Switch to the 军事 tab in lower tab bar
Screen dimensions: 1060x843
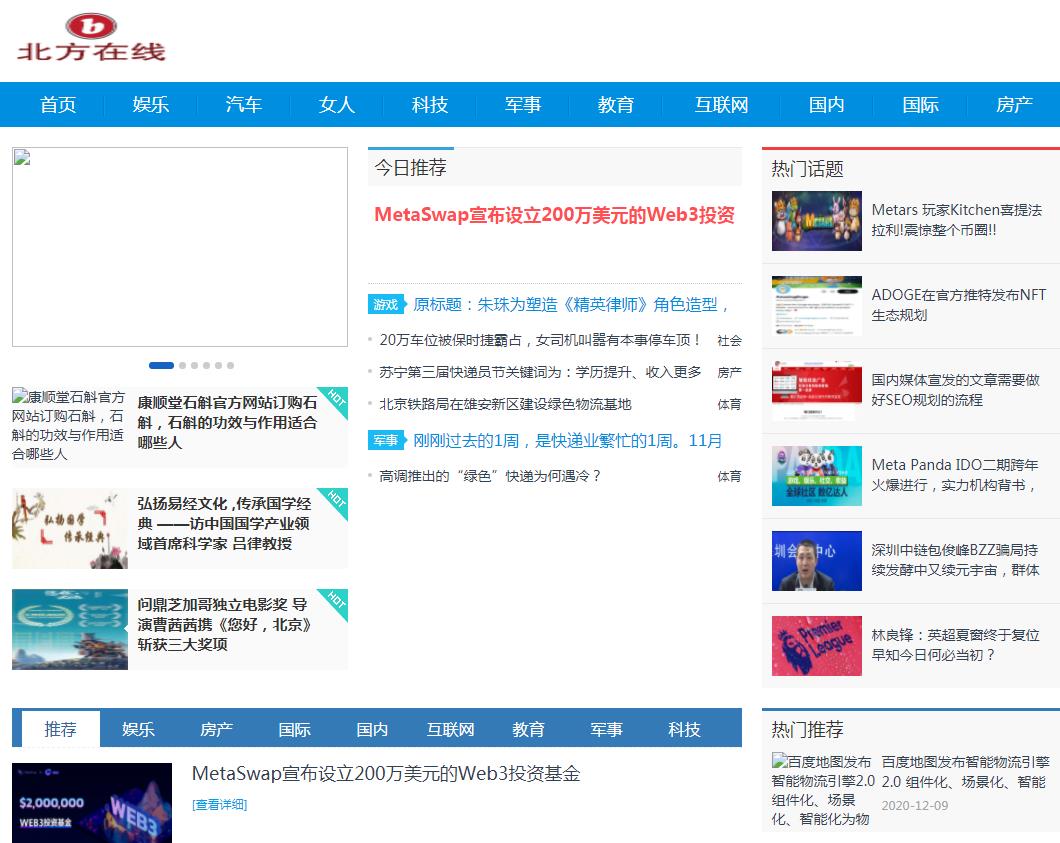point(606,729)
